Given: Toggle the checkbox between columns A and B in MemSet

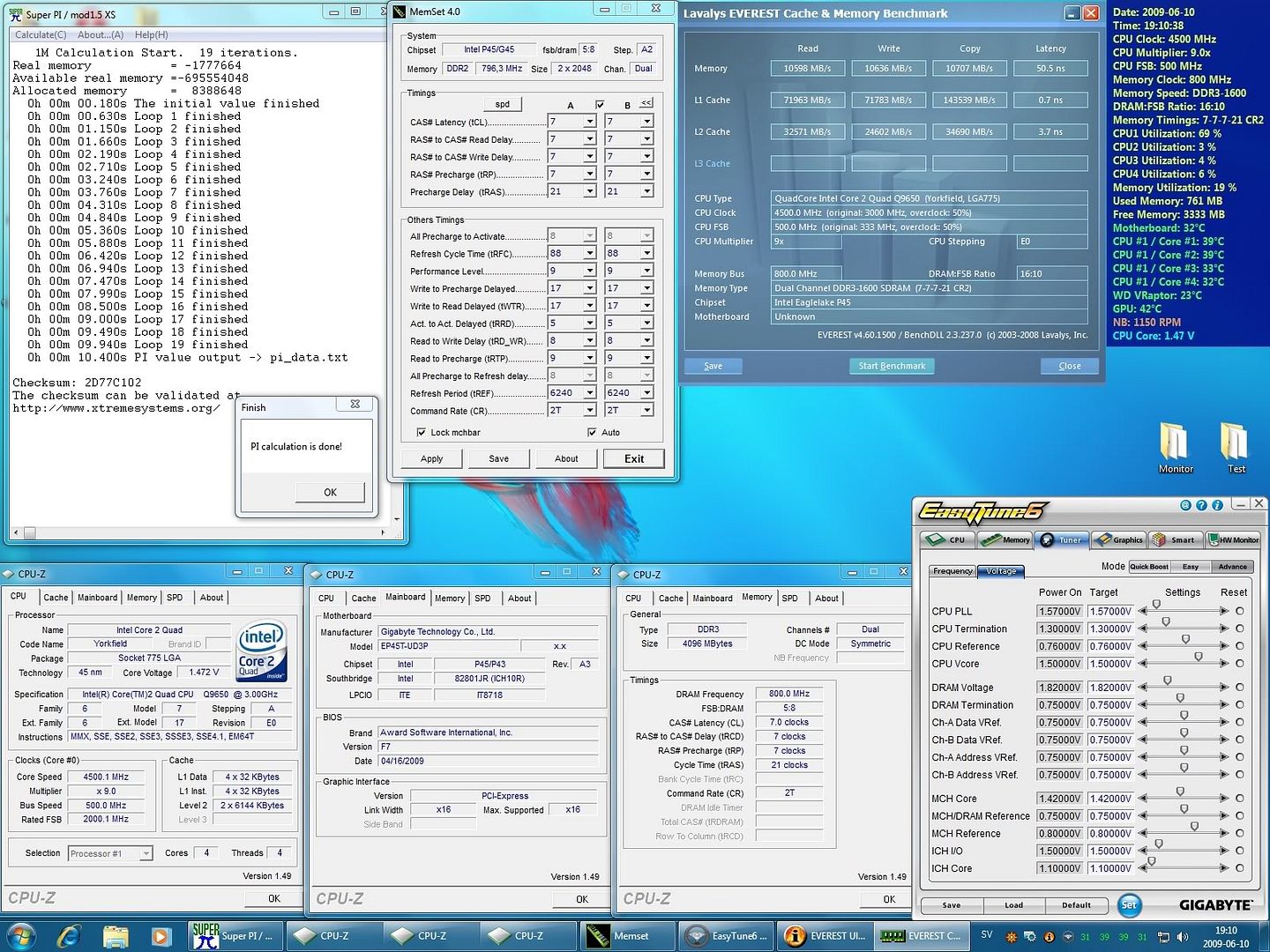Looking at the screenshot, I should (600, 105).
